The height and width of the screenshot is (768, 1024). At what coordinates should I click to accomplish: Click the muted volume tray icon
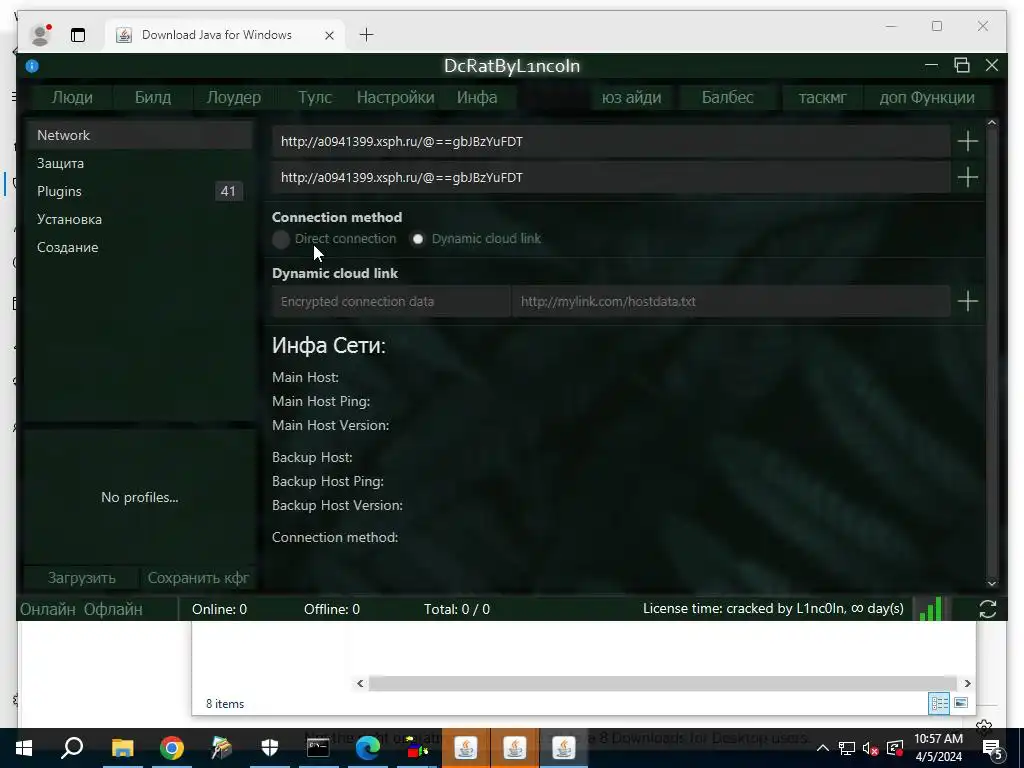point(871,748)
